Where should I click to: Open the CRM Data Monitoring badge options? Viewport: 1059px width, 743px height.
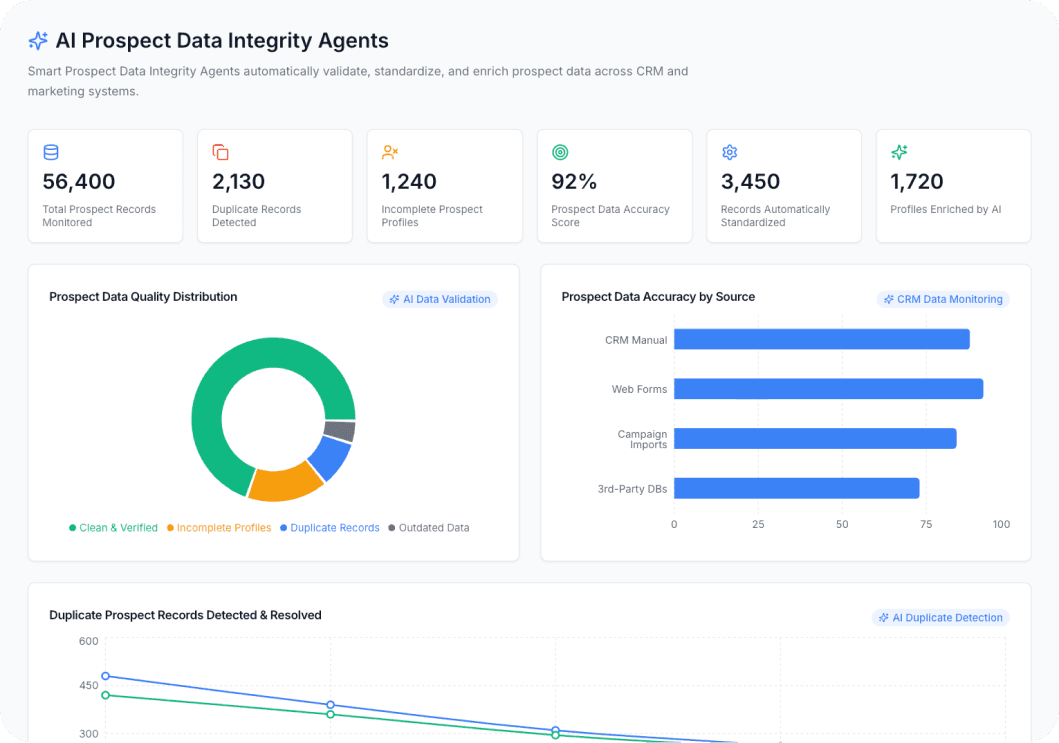point(943,298)
